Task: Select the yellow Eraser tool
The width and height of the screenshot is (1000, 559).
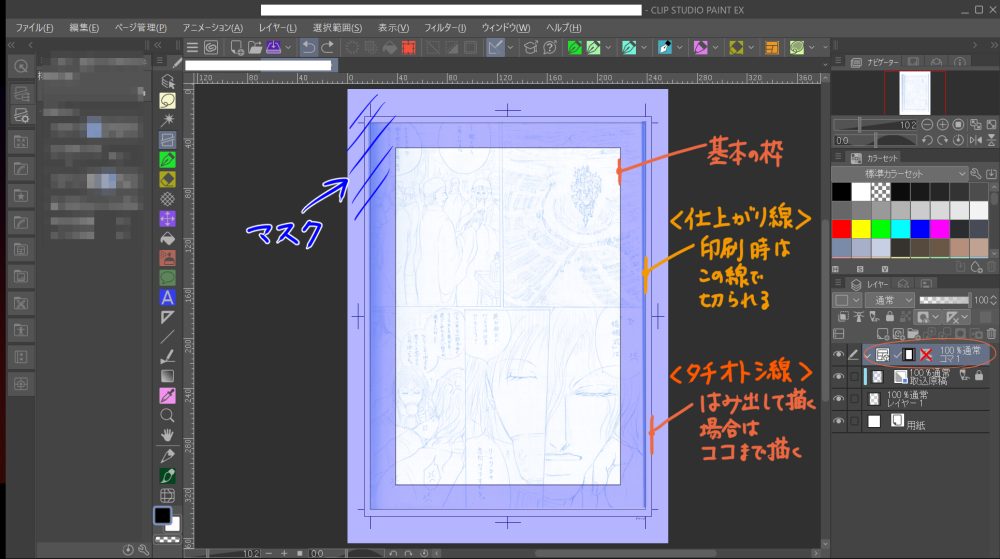Action: 167,179
